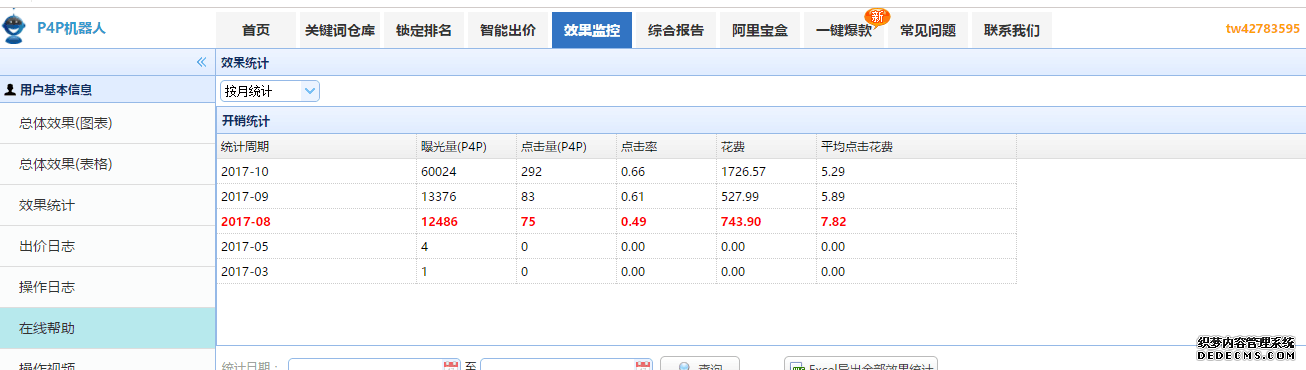Switch to 关键词仓库 tab
Screen dimensions: 1306x370
coord(340,30)
